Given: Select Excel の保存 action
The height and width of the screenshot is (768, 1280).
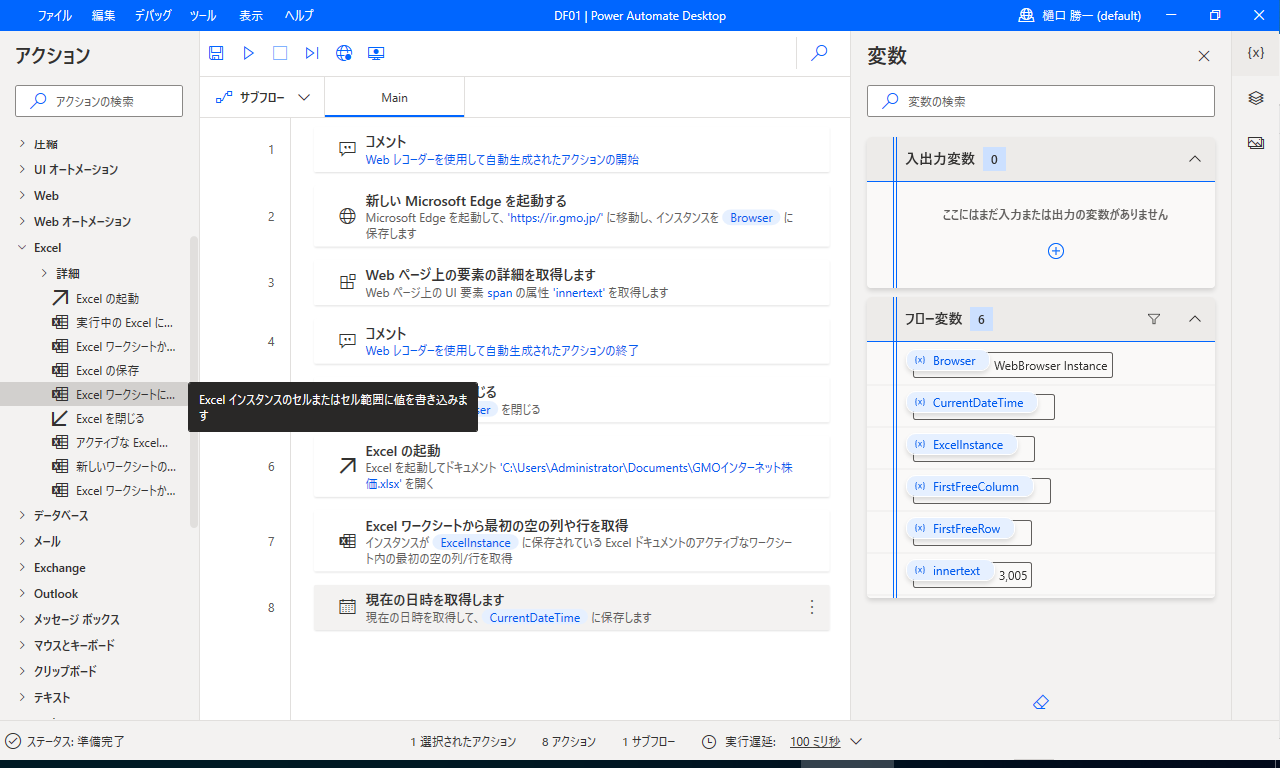Looking at the screenshot, I should [x=95, y=371].
